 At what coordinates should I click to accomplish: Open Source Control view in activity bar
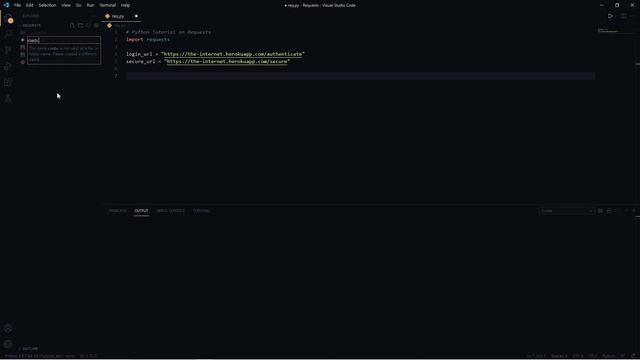click(x=8, y=50)
